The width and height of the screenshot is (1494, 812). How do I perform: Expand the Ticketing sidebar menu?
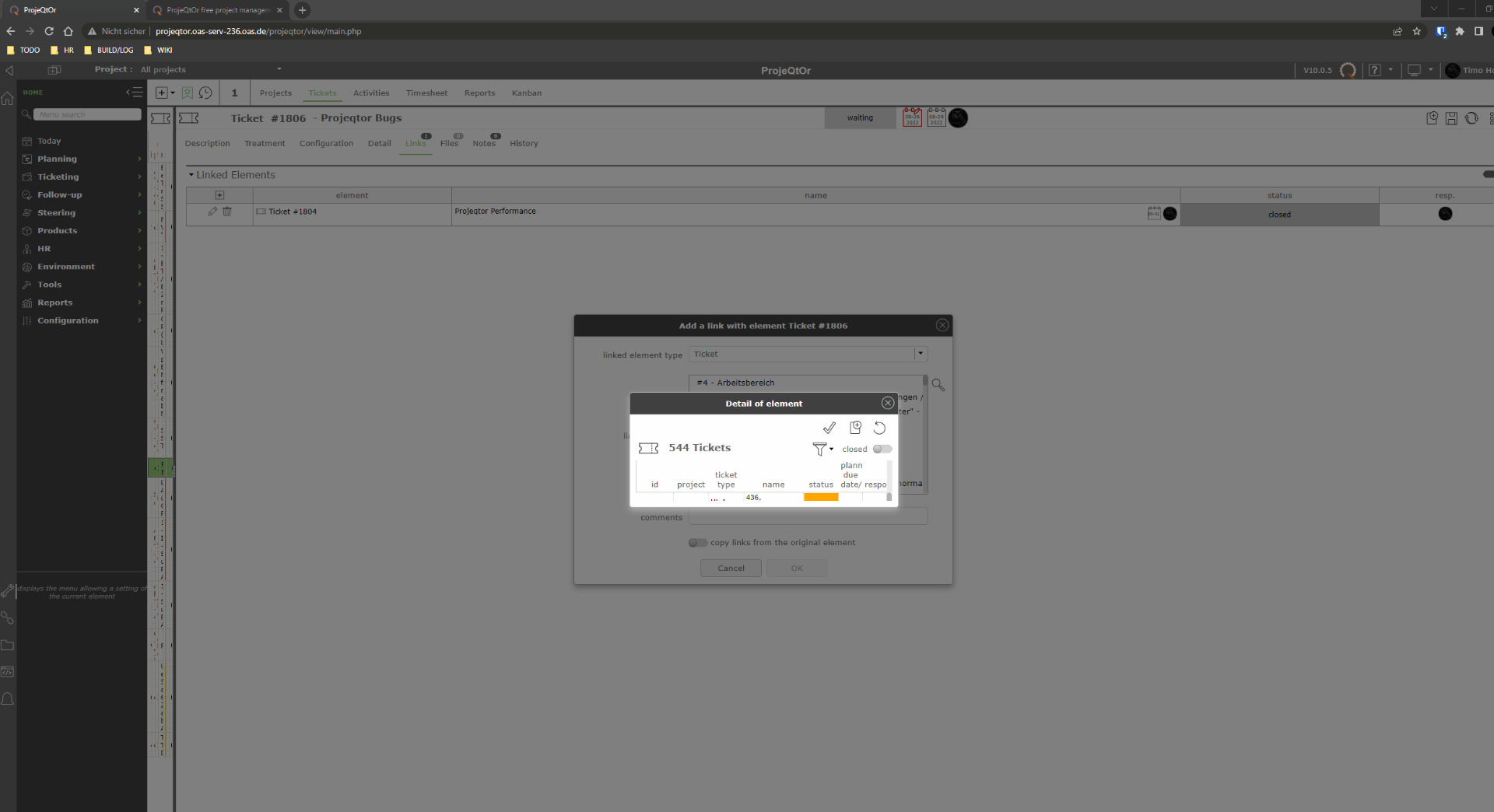coord(58,177)
